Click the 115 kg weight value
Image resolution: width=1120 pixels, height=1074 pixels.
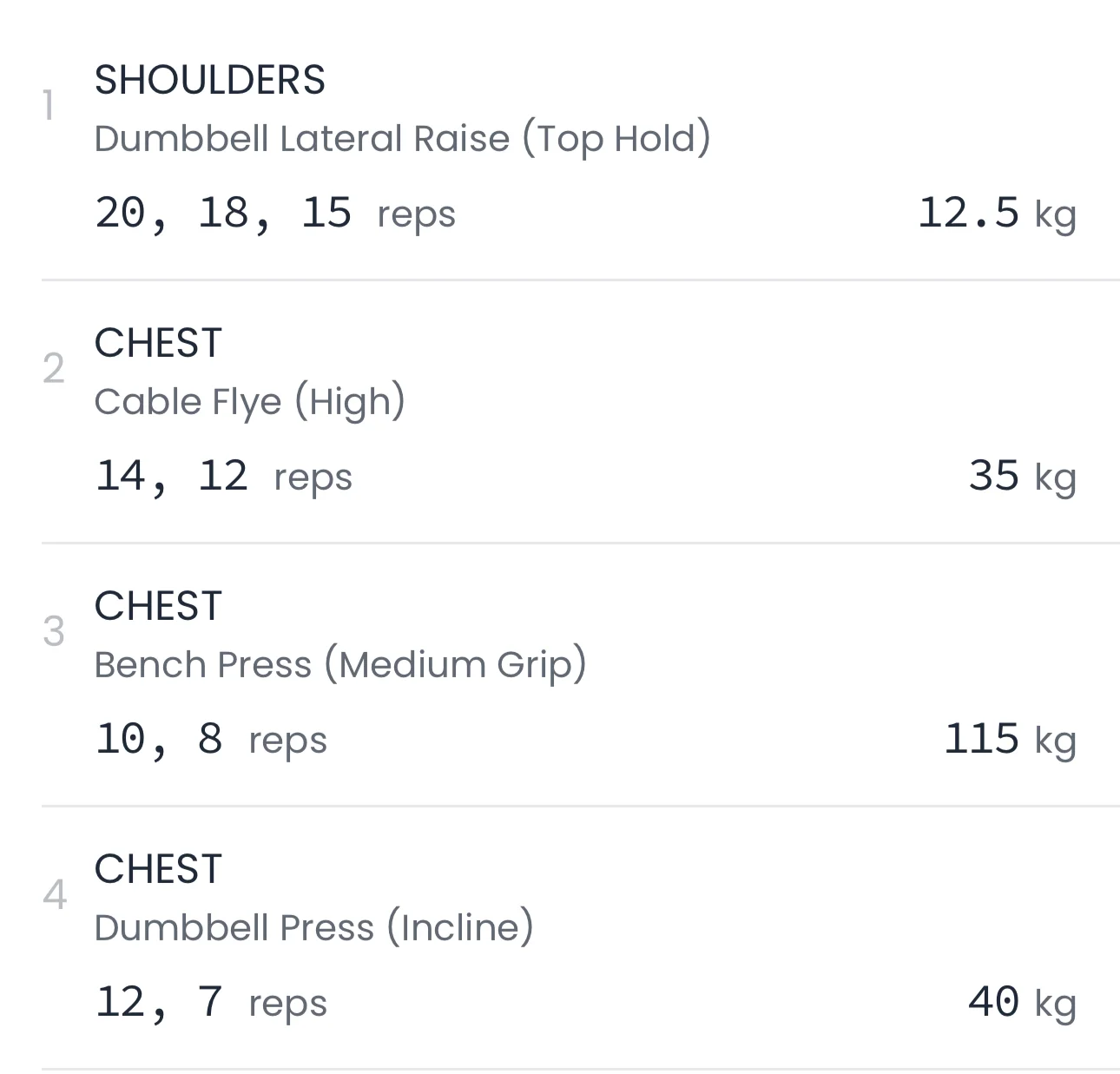(1009, 740)
